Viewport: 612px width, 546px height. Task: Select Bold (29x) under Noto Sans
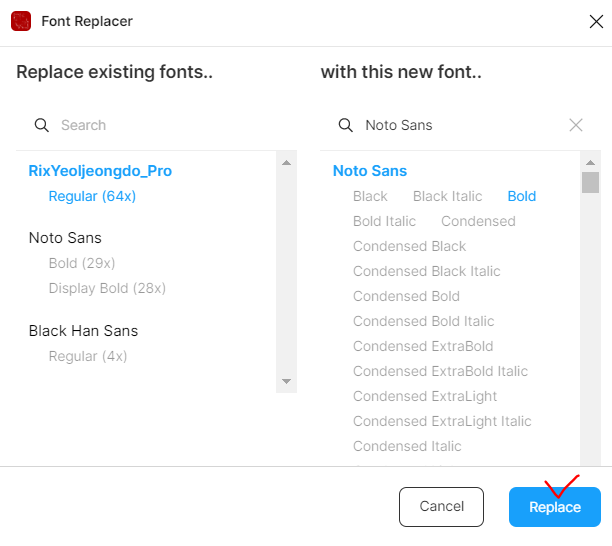tap(82, 263)
